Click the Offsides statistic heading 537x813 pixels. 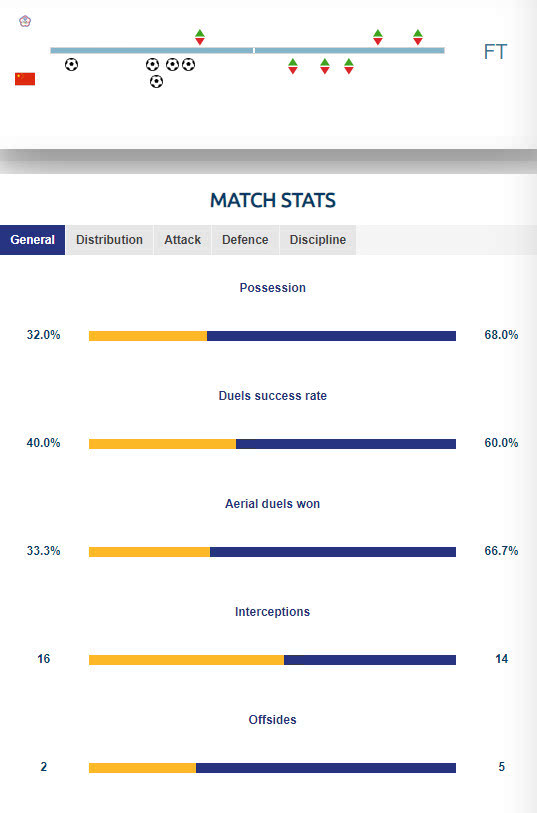pyautogui.click(x=272, y=720)
